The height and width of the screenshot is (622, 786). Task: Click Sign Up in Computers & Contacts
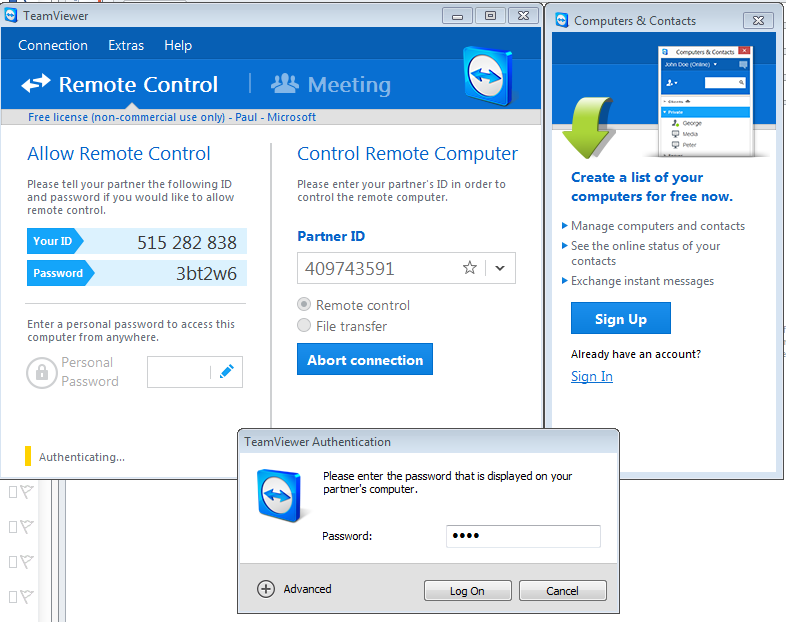pos(621,318)
